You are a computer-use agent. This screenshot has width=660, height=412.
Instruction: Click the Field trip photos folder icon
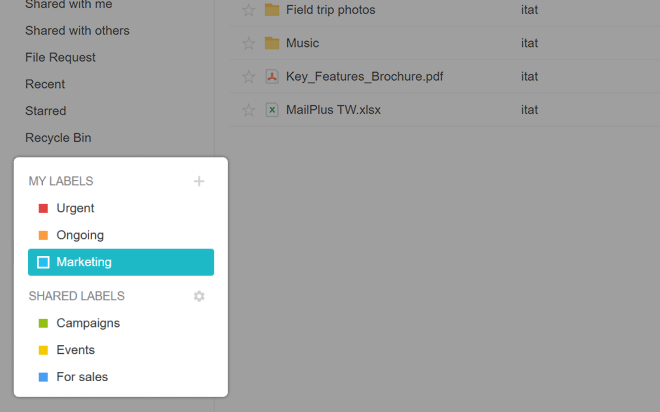click(272, 10)
